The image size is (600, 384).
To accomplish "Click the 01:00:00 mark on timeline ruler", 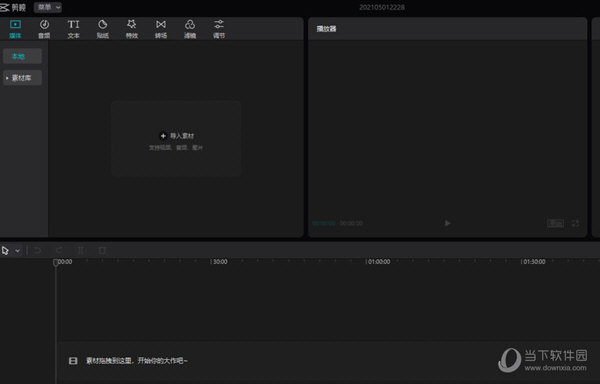I will pos(379,262).
